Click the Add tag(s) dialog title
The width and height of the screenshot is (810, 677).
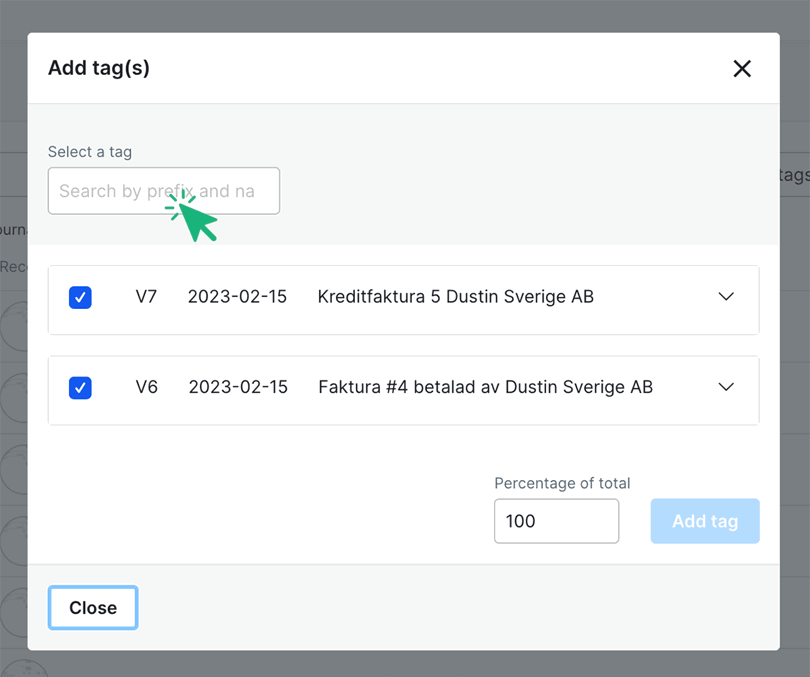[99, 68]
